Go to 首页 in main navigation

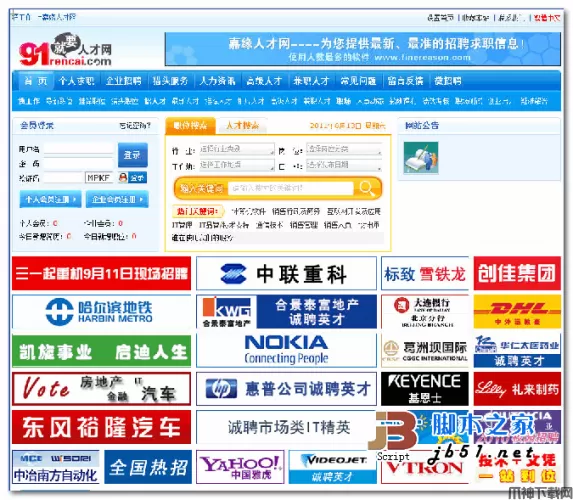coord(35,81)
